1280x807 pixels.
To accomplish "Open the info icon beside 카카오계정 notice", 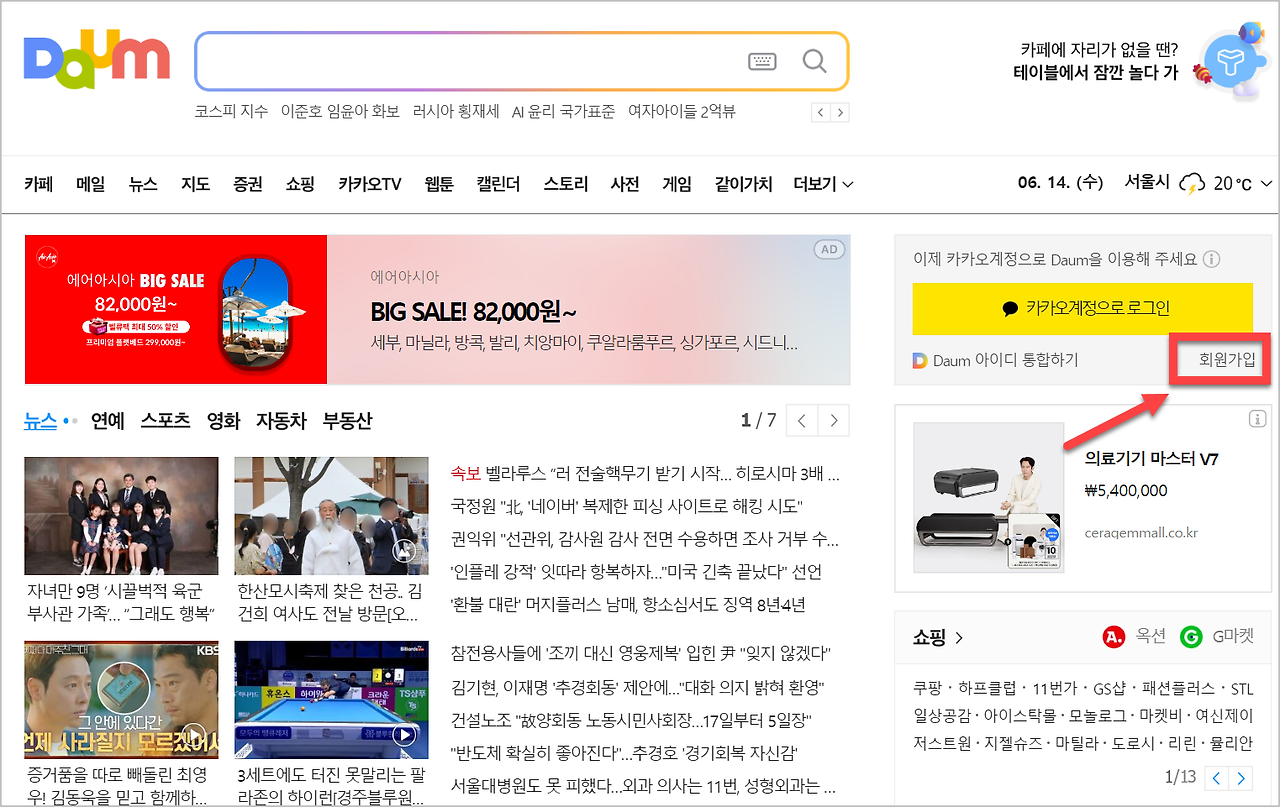I will 1211,260.
